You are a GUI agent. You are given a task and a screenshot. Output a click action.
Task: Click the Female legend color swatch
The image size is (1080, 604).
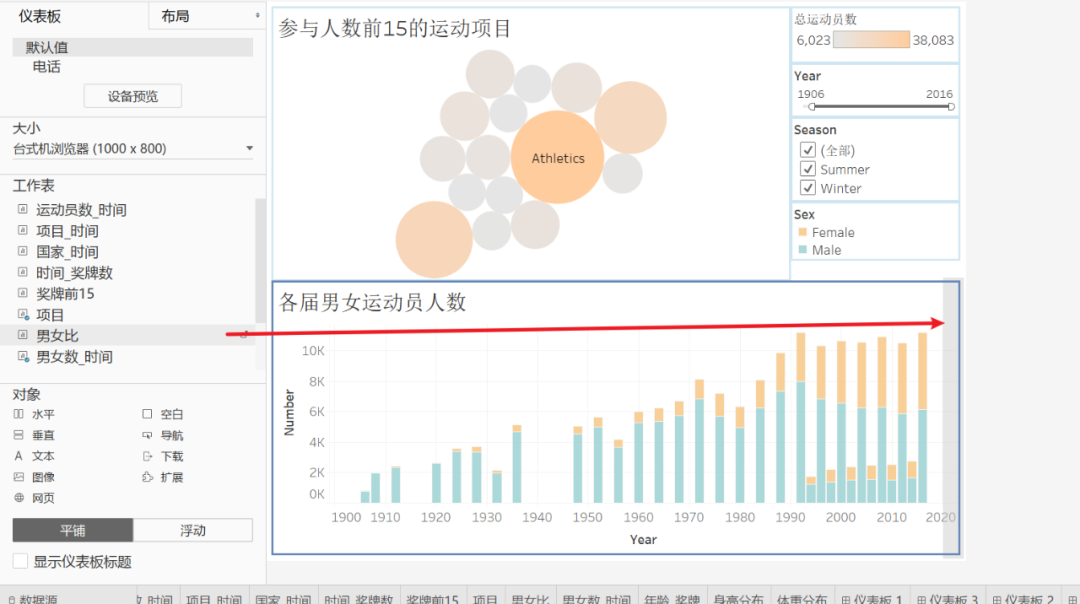click(x=802, y=232)
